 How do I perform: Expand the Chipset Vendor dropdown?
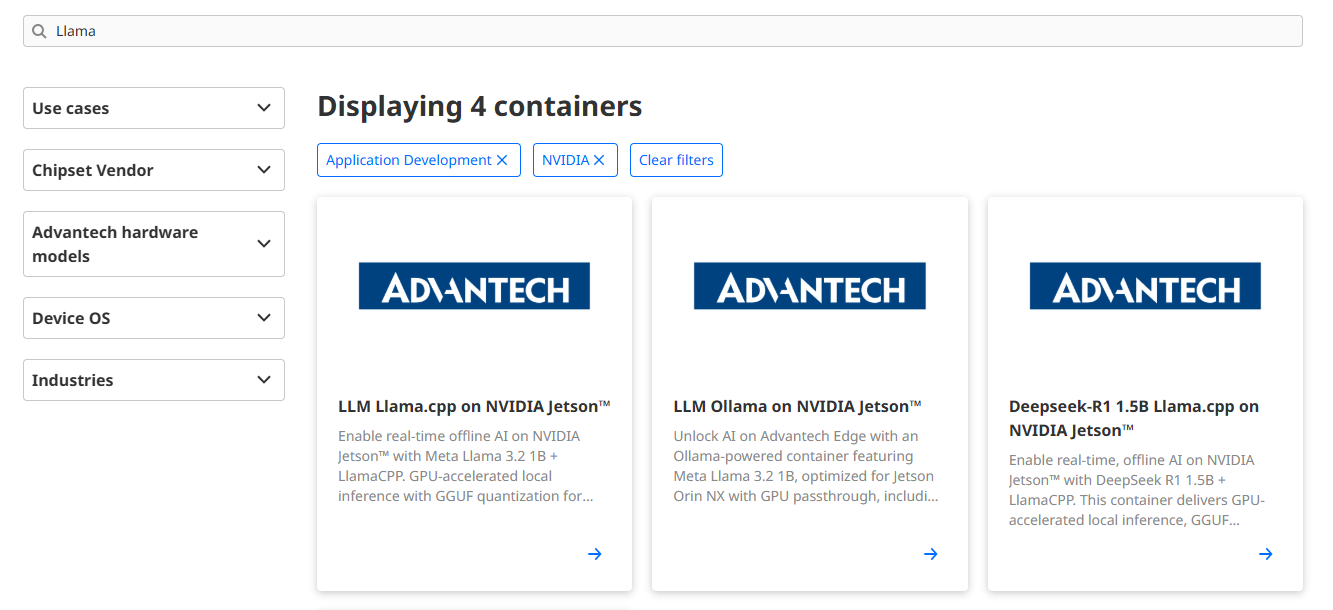[153, 170]
